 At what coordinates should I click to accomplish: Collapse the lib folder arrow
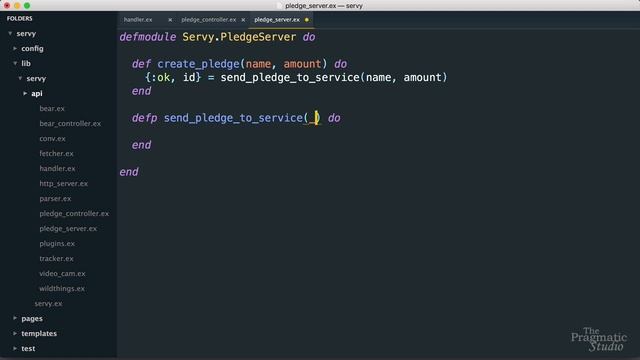coord(15,63)
